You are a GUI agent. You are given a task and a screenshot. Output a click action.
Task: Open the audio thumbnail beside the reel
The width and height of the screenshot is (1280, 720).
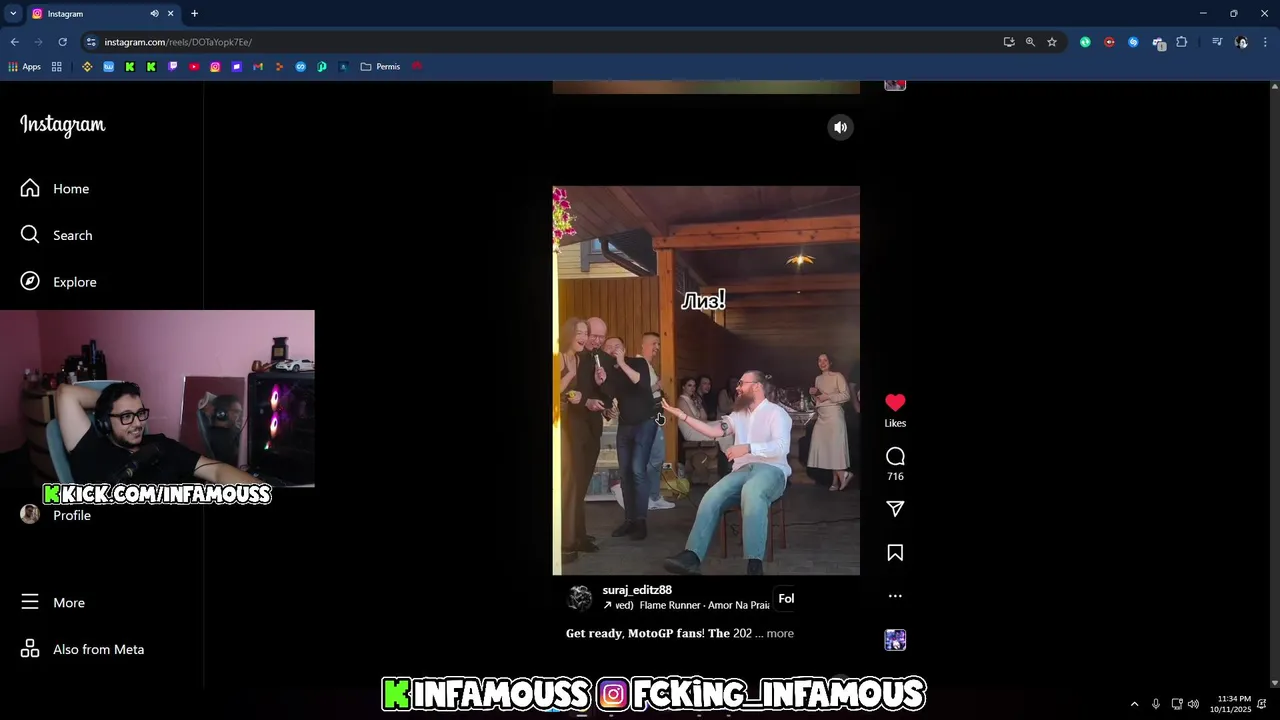(x=895, y=640)
